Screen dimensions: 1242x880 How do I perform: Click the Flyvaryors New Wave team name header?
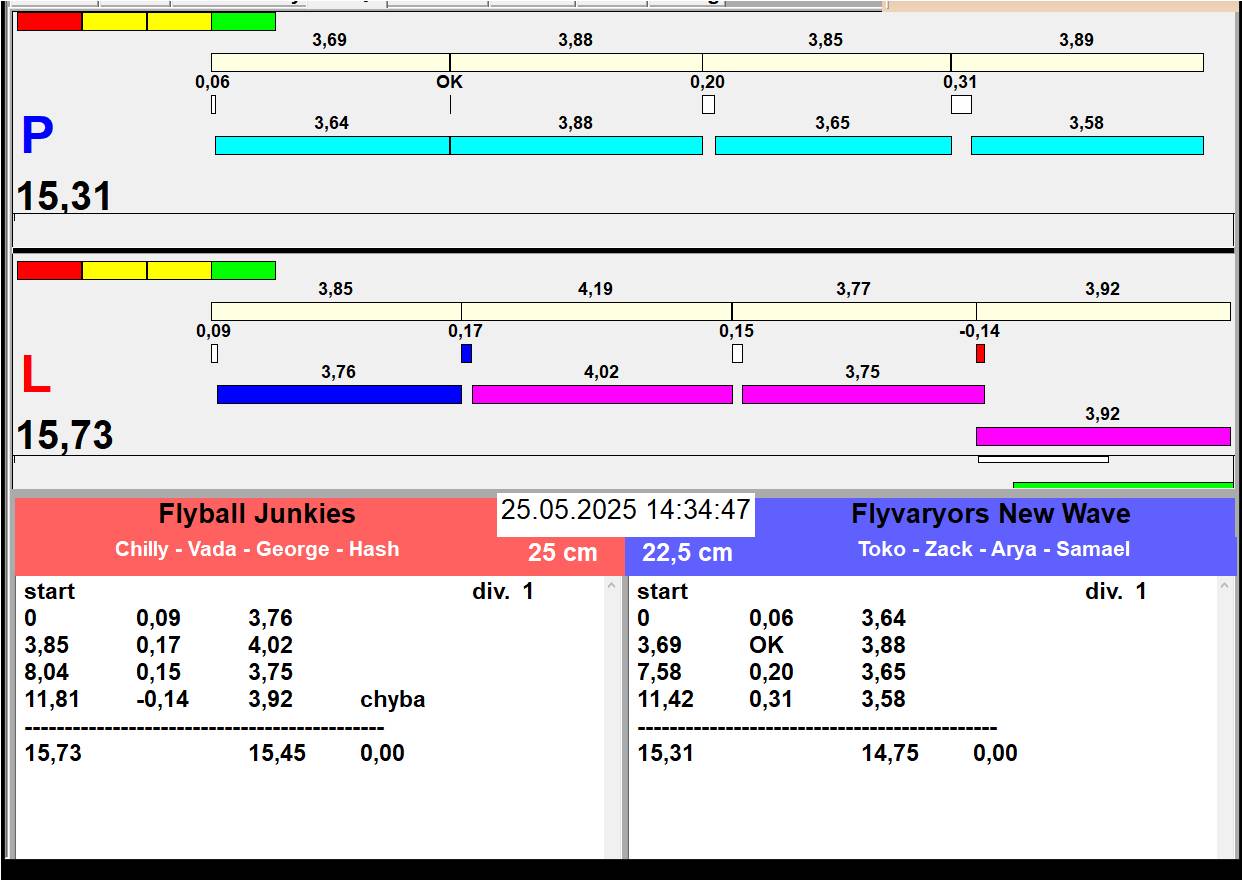point(990,514)
